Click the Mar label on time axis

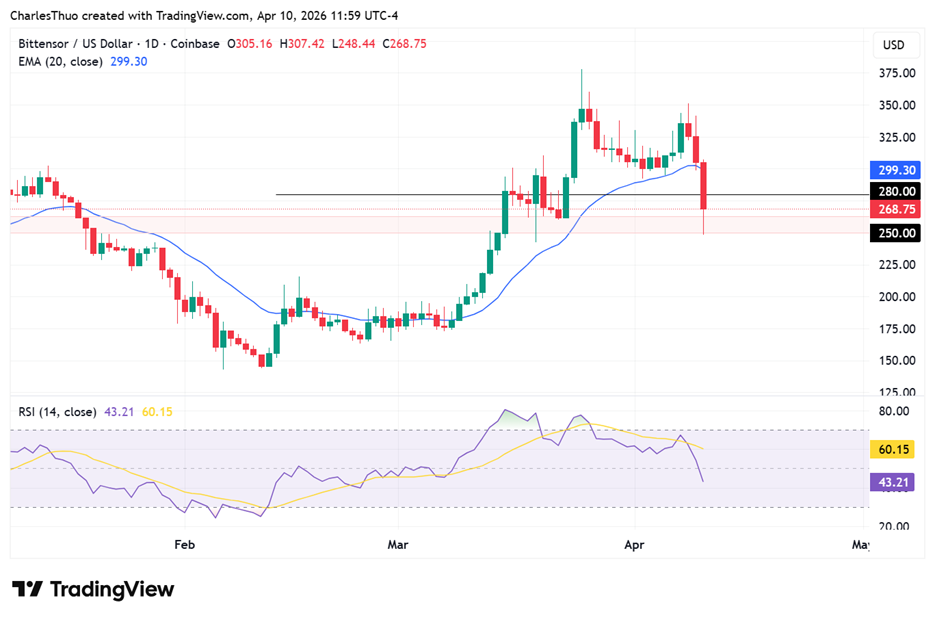(398, 545)
